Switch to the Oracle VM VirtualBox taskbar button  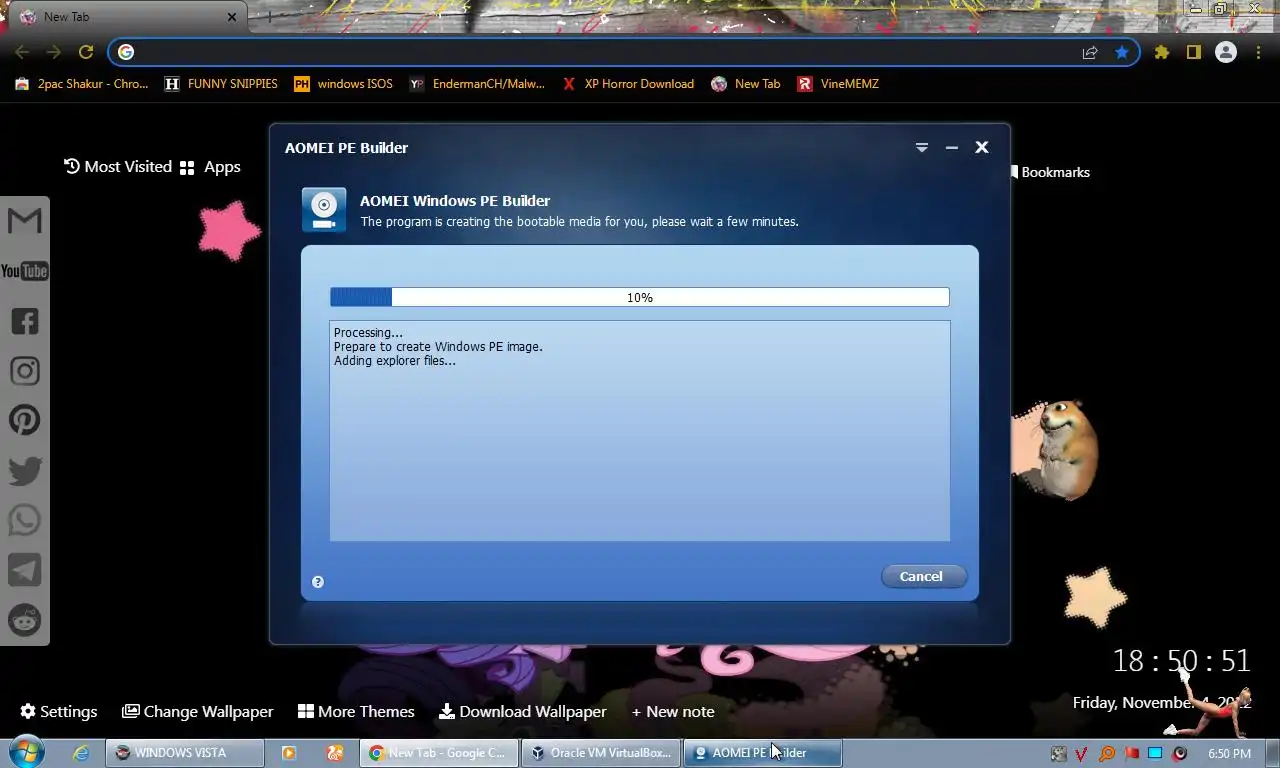(x=601, y=753)
